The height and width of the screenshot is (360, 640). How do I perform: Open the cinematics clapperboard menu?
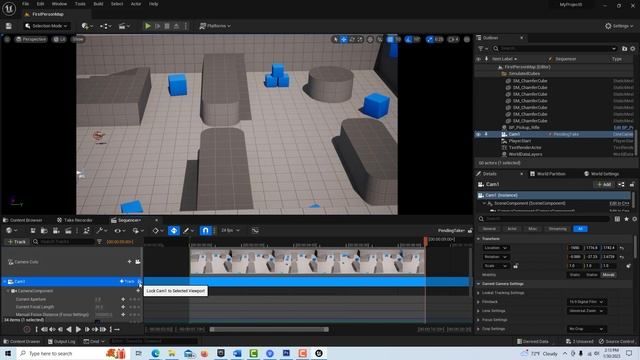[124, 26]
